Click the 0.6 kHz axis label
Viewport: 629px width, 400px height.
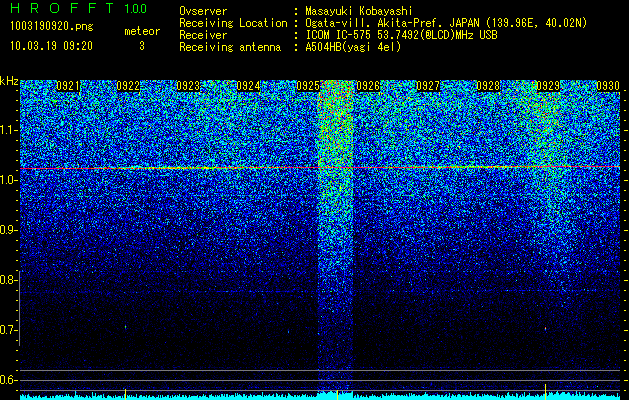pyautogui.click(x=8, y=380)
